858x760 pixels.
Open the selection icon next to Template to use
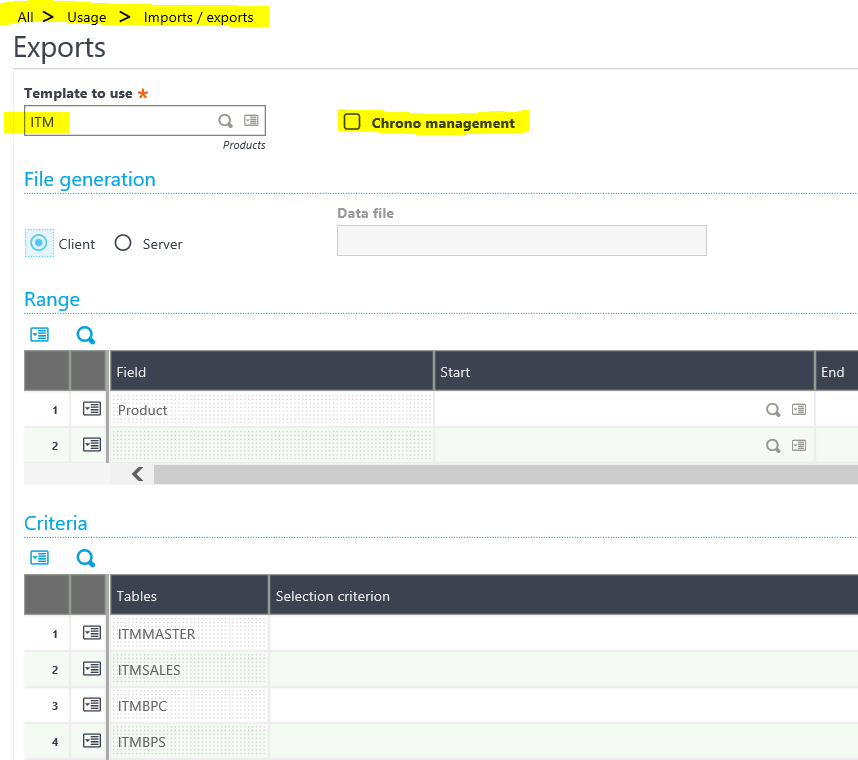point(251,120)
